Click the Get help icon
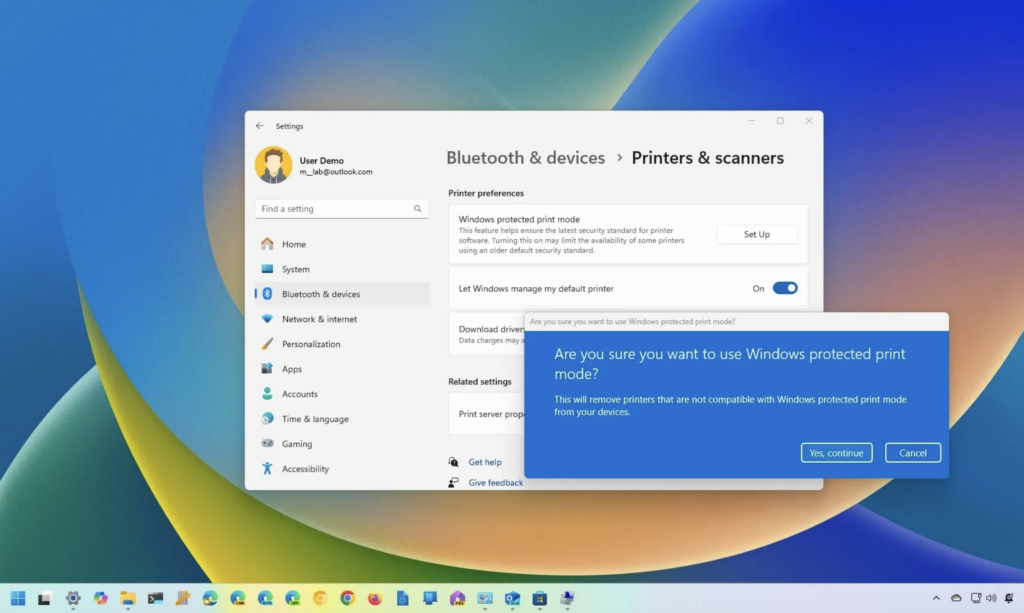Image resolution: width=1024 pixels, height=613 pixels. click(454, 462)
